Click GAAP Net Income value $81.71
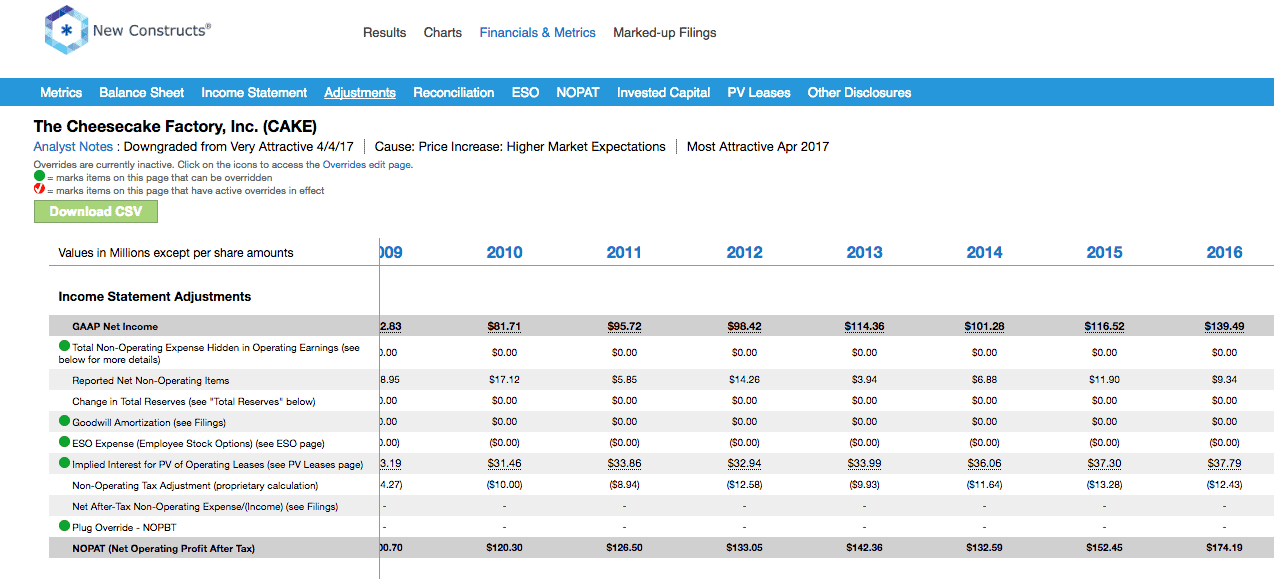1274x579 pixels. pos(505,327)
